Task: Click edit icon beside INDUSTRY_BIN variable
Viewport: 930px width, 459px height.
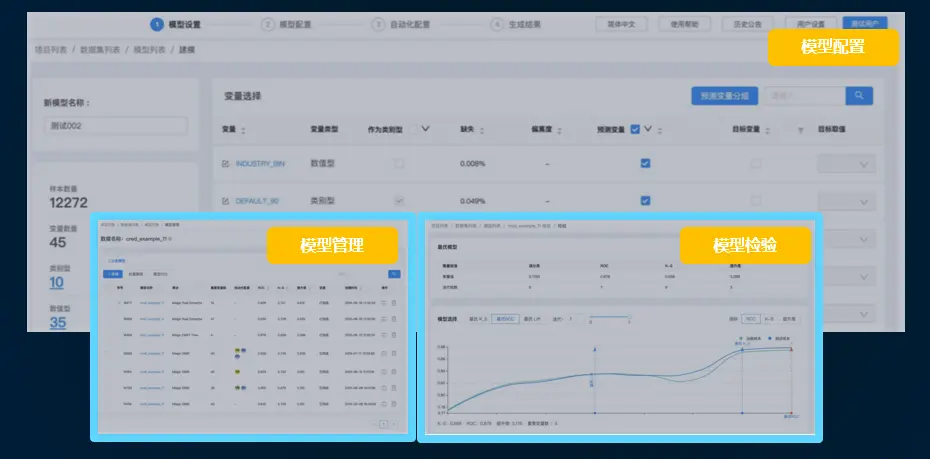Action: (x=225, y=164)
